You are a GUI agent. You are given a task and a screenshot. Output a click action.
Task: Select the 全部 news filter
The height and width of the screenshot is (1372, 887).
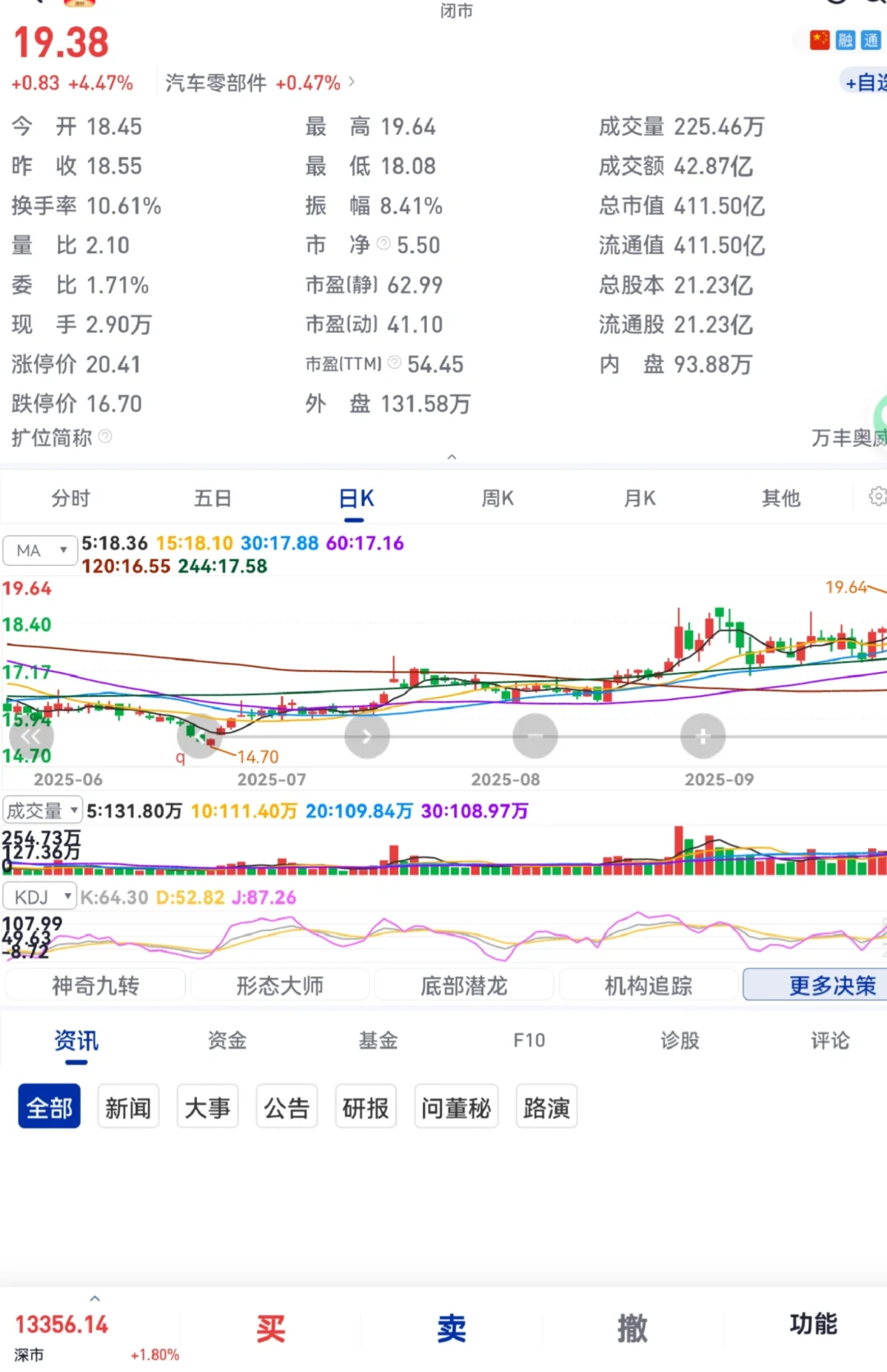[x=49, y=1107]
